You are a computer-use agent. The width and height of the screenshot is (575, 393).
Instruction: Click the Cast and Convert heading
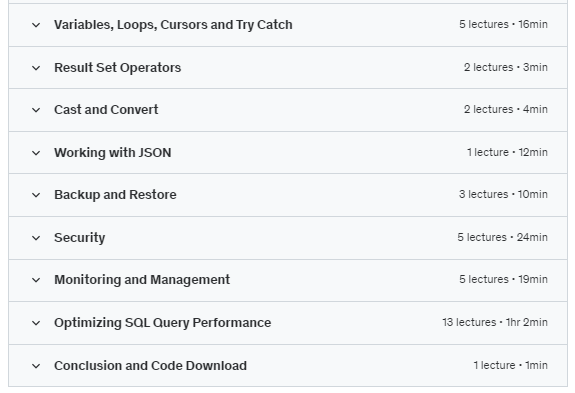(x=106, y=110)
